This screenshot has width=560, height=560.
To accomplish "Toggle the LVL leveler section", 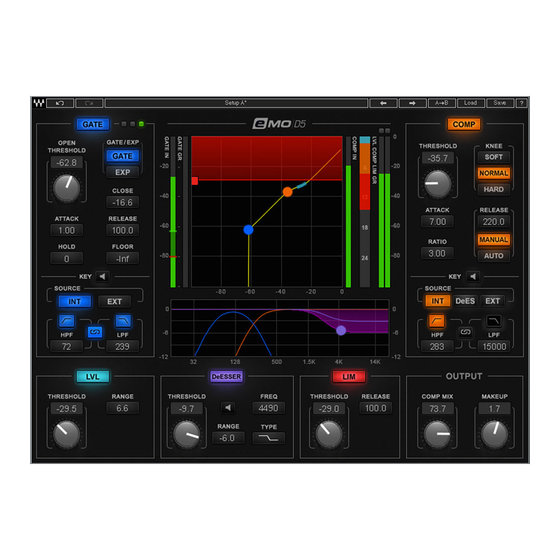I will coord(92,377).
